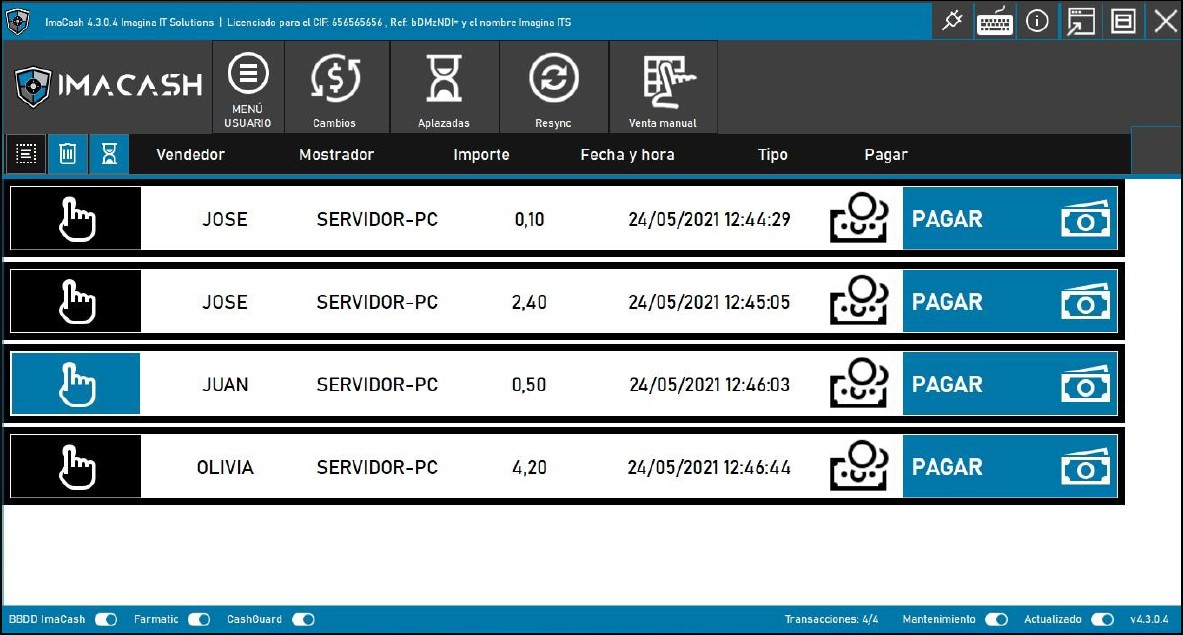Click the hourglass postpone icon in list toolbar
The width and height of the screenshot is (1183, 635).
pos(109,154)
